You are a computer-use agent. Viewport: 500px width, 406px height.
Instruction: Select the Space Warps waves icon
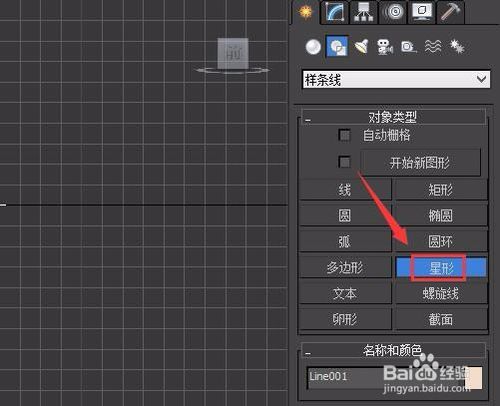(x=433, y=47)
